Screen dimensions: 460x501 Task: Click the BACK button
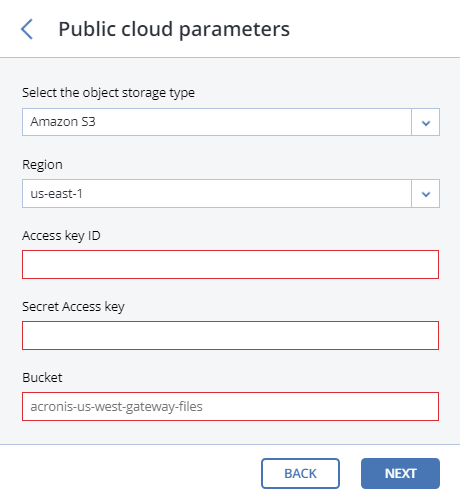300,473
